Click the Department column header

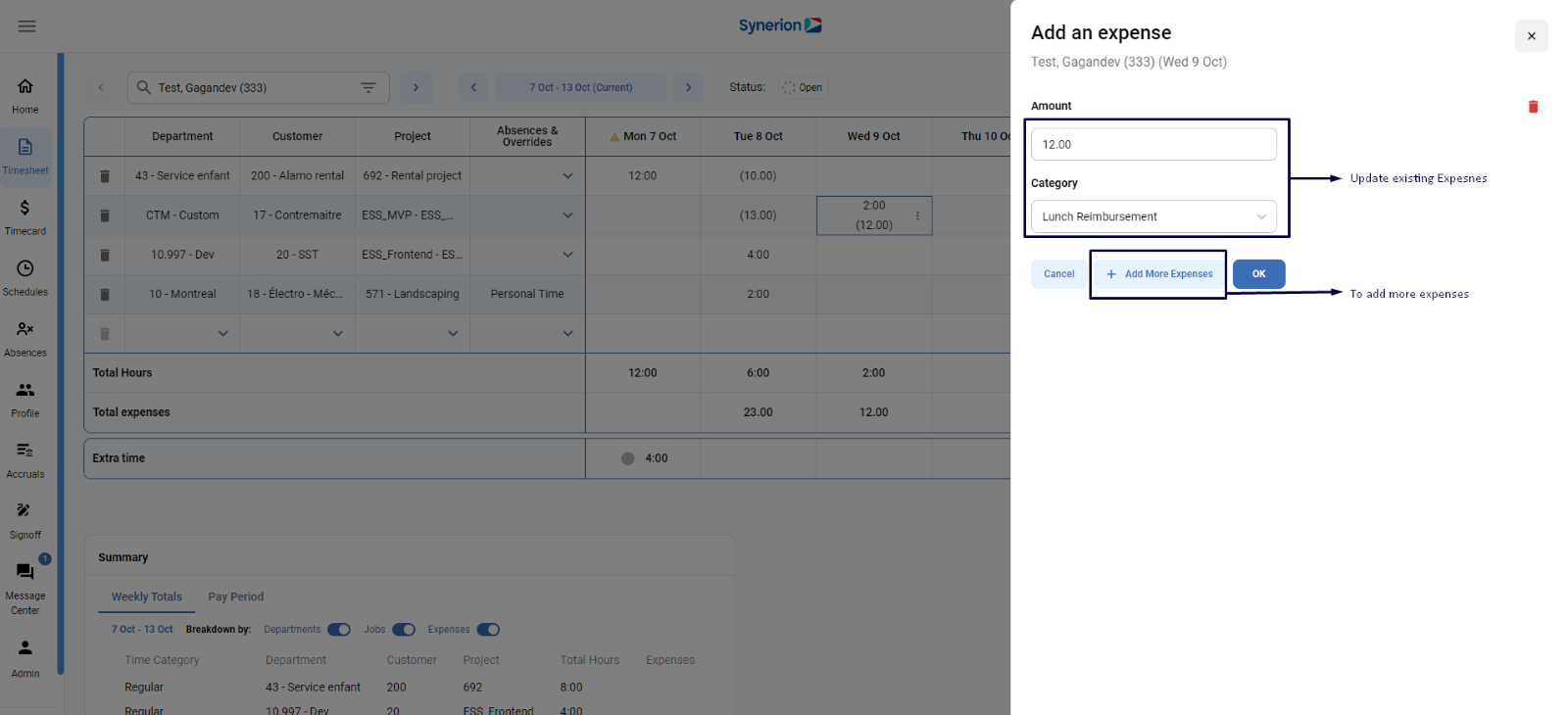[x=182, y=136]
